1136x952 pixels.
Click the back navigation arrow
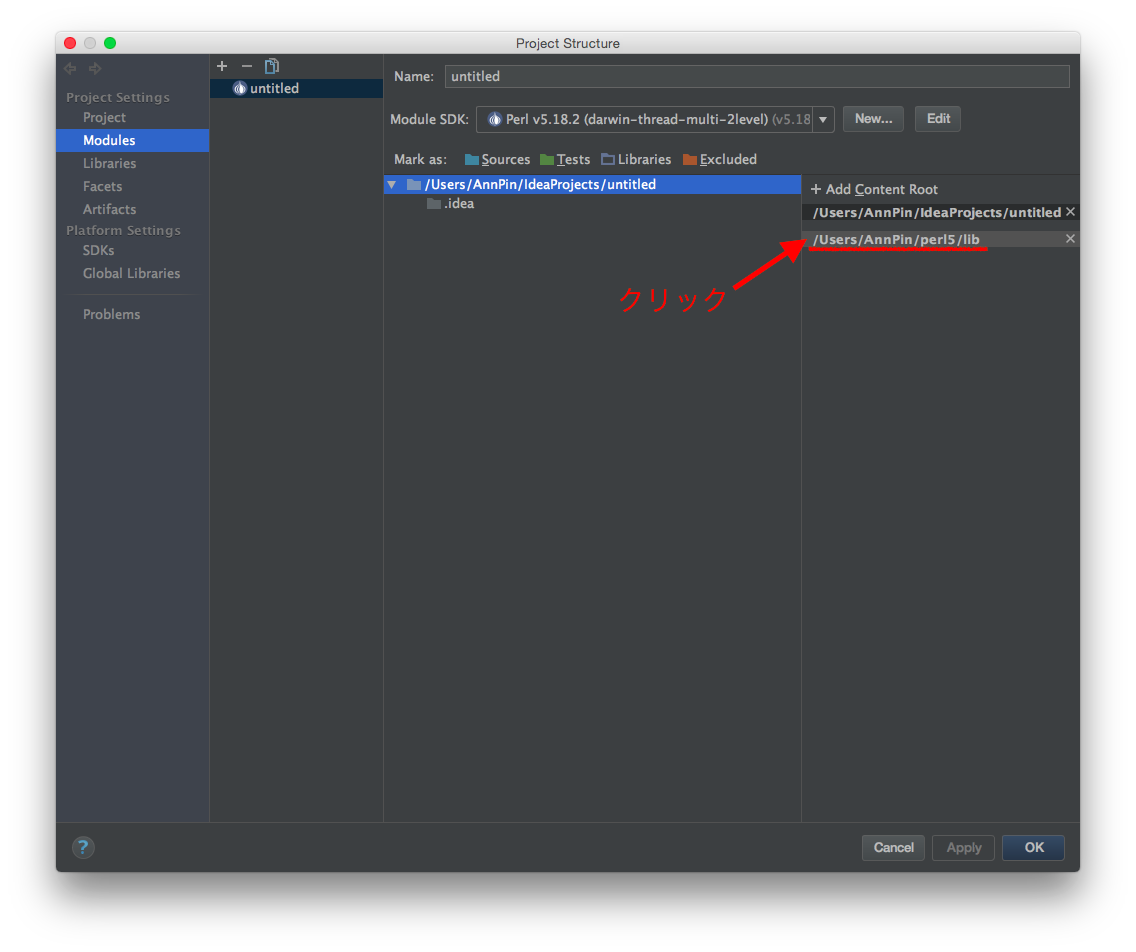point(70,68)
